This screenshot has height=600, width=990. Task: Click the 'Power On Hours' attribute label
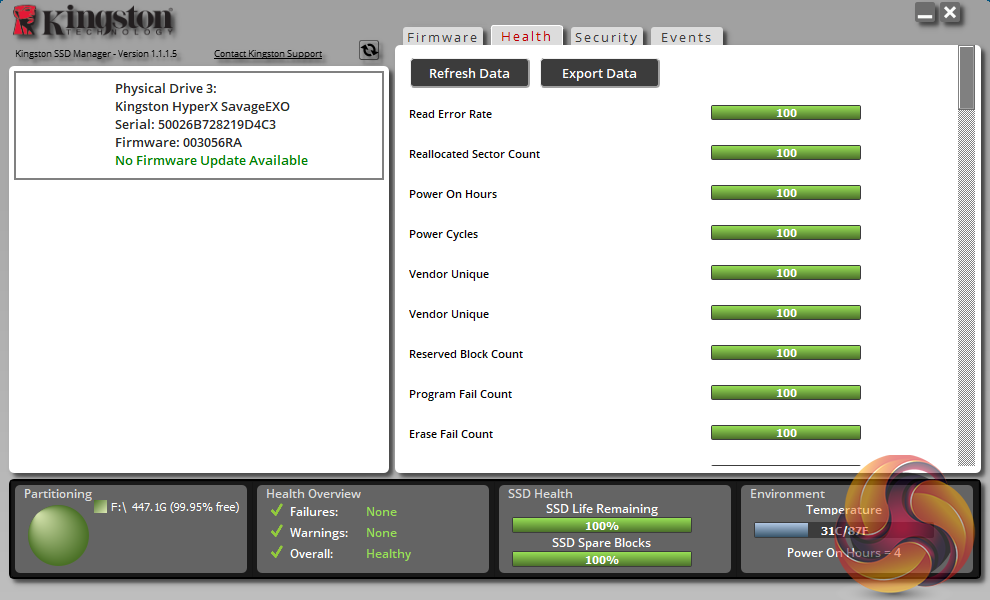tap(453, 194)
